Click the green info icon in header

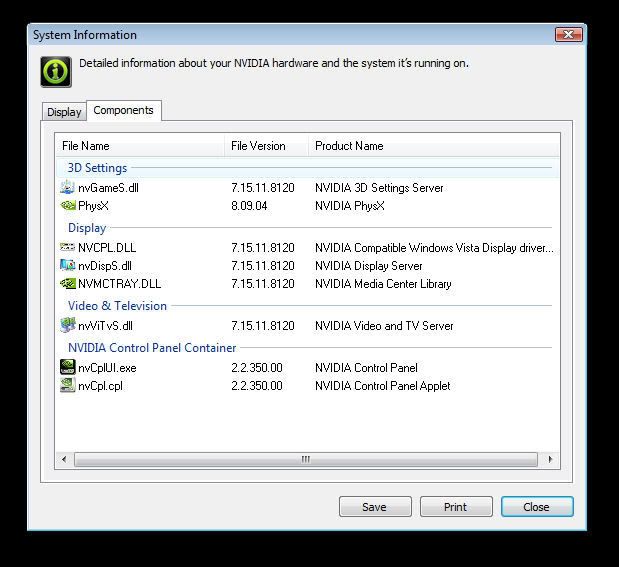tap(56, 71)
